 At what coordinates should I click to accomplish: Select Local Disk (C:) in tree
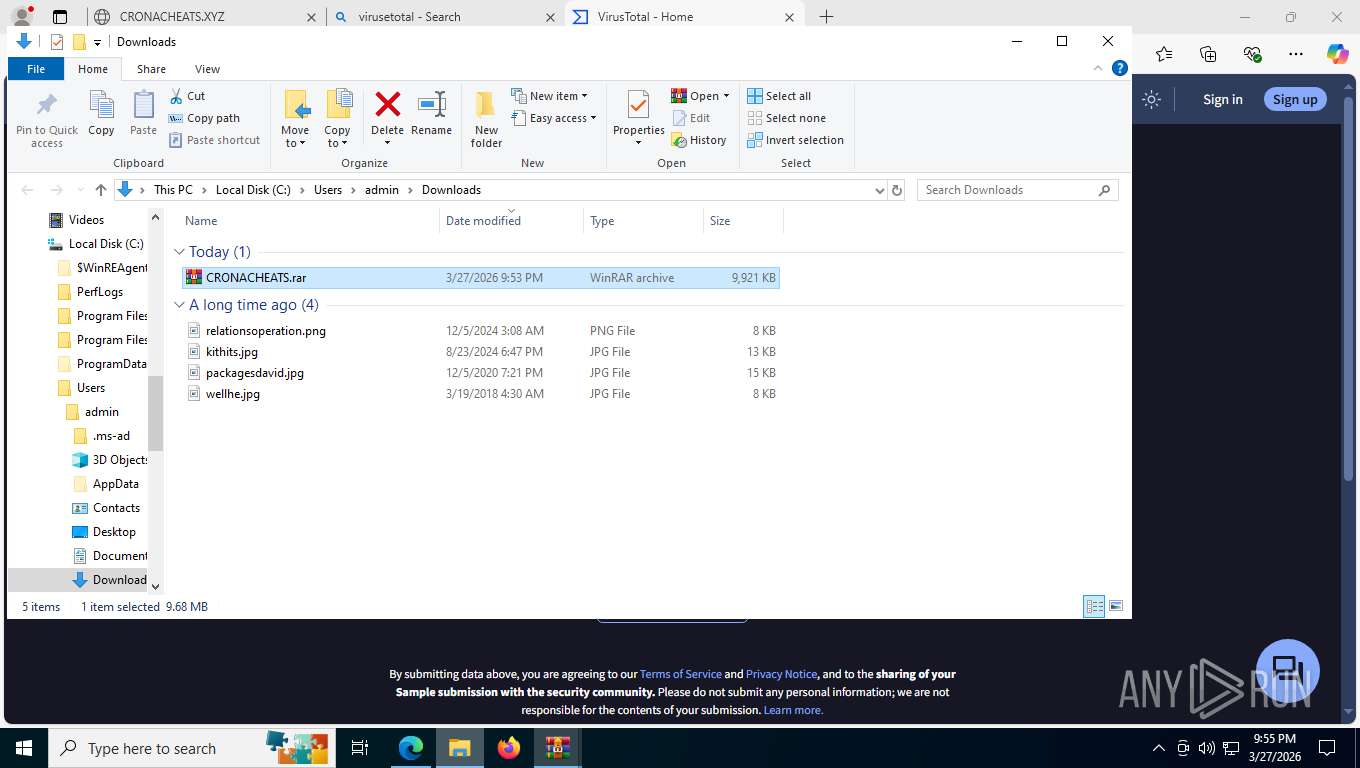pyautogui.click(x=105, y=244)
